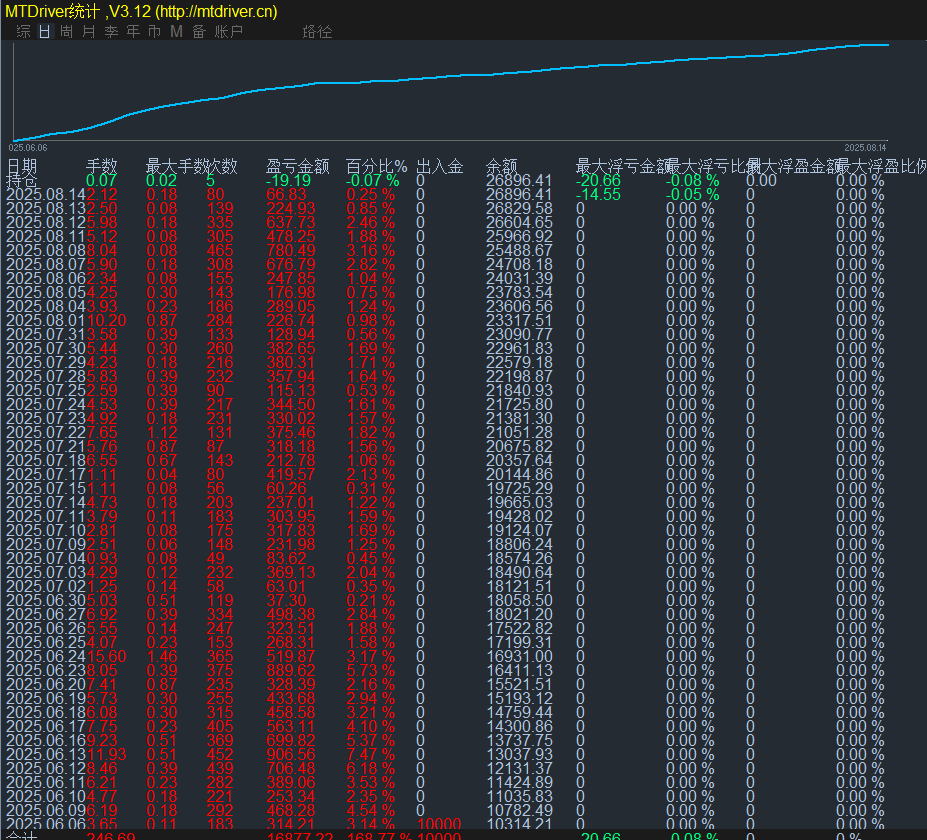Switch to the M tab
Viewport: 927px width, 840px height.
[x=176, y=31]
